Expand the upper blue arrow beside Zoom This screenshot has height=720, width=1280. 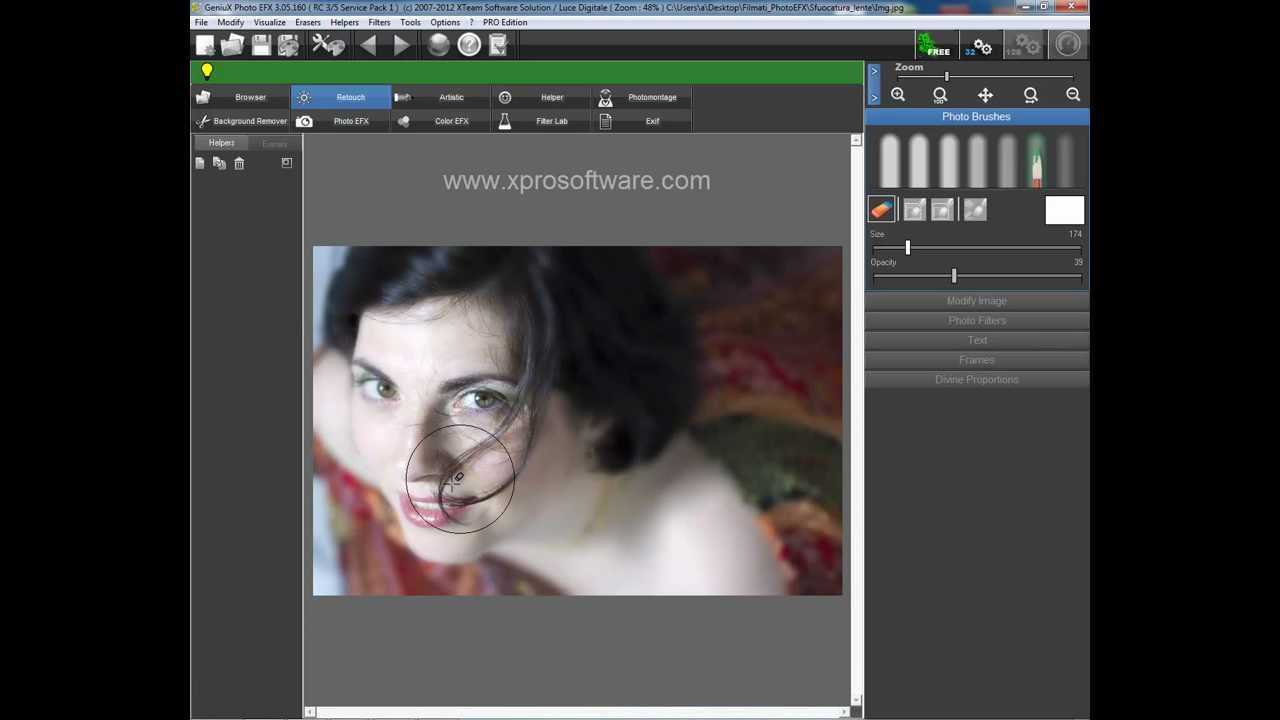pos(874,71)
